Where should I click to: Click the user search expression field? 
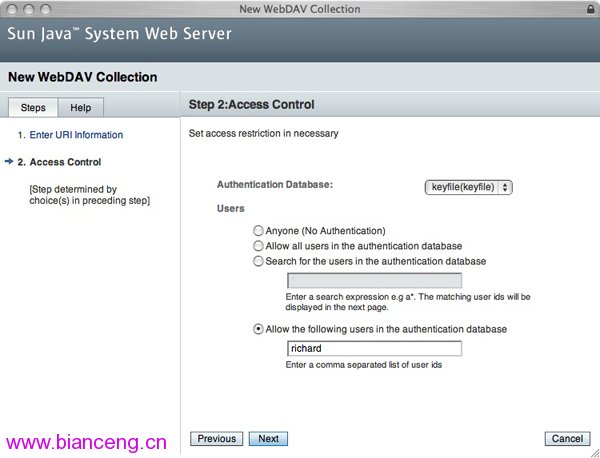coord(374,280)
